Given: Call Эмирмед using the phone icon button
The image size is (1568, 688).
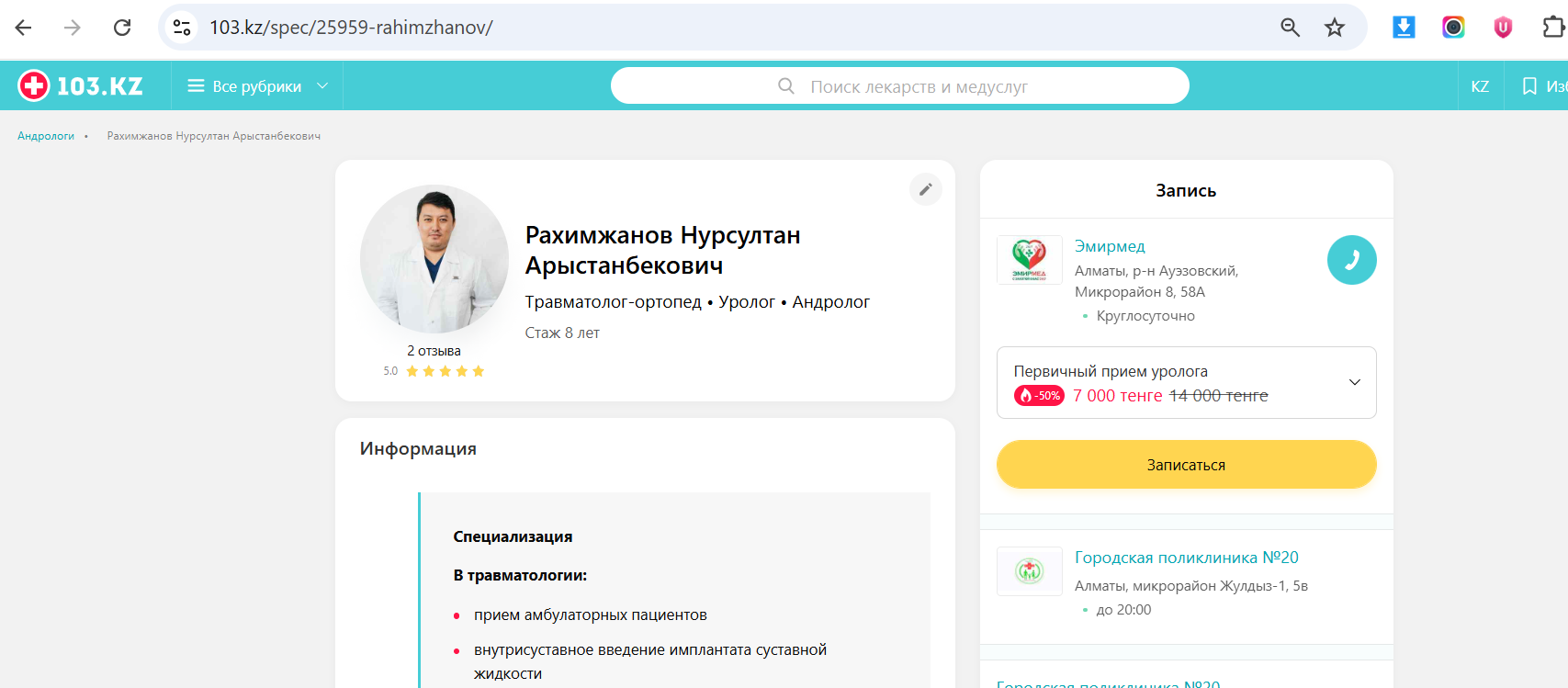Looking at the screenshot, I should tap(1352, 260).
